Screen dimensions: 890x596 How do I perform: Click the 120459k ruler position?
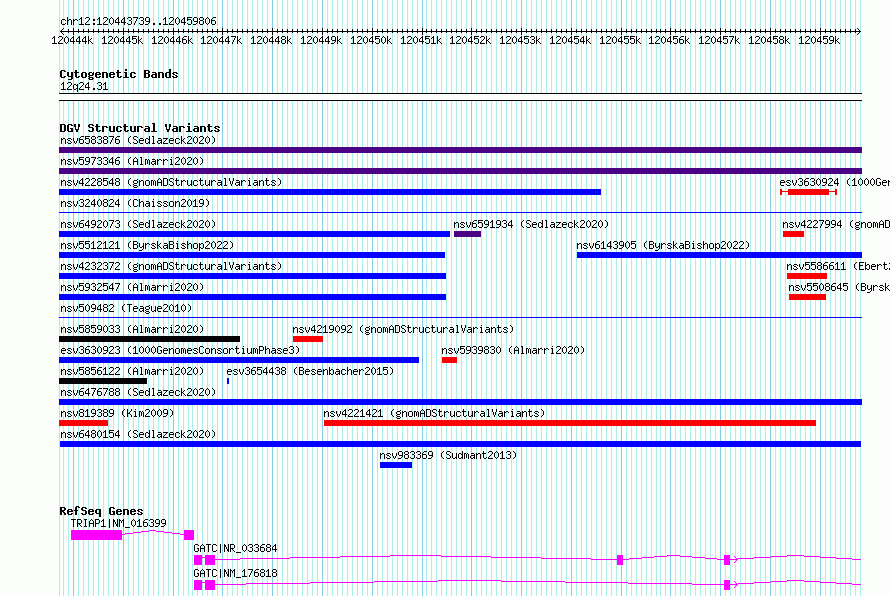[x=819, y=40]
